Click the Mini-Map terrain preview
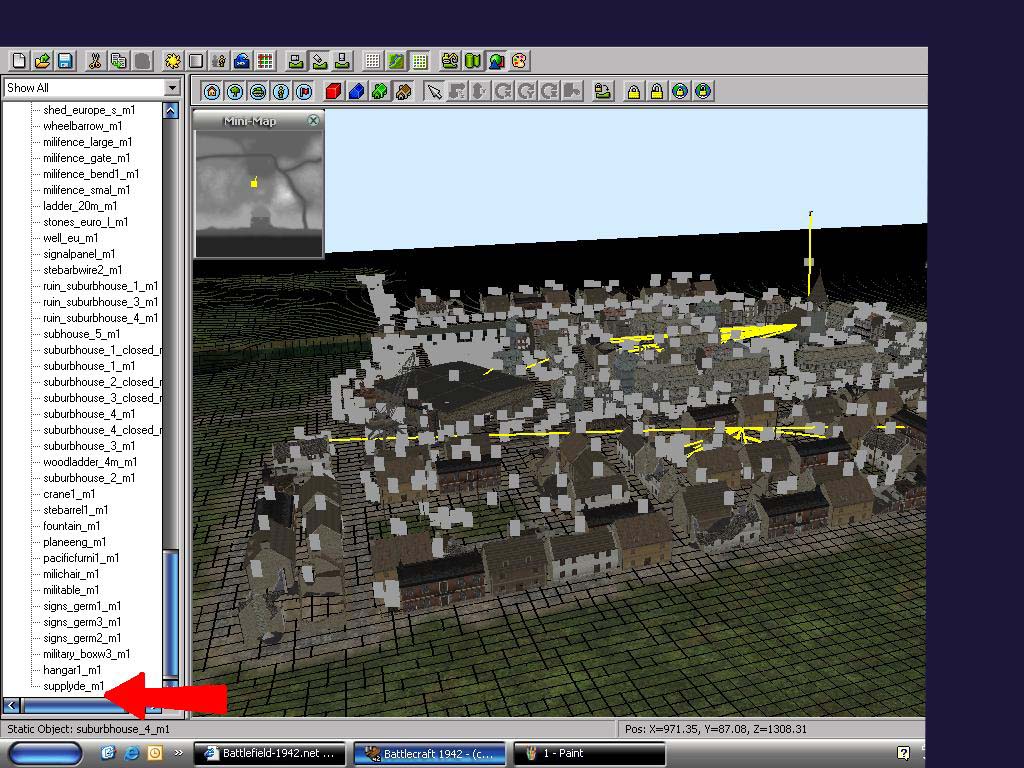The image size is (1024, 768). coord(259,193)
